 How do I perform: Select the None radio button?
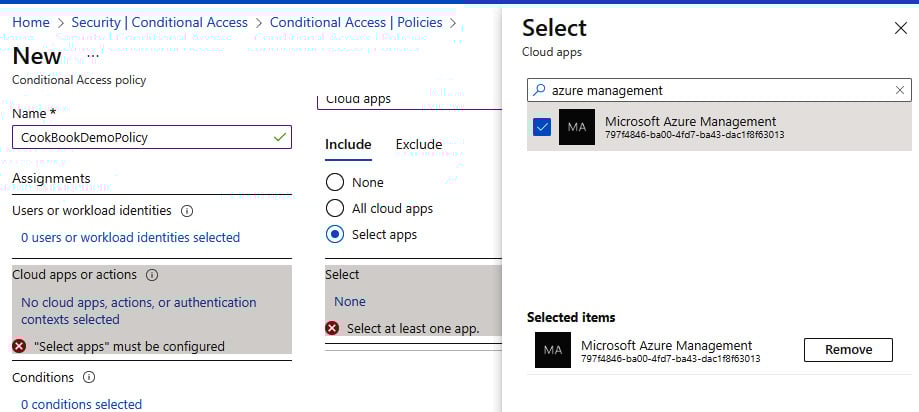tap(335, 183)
